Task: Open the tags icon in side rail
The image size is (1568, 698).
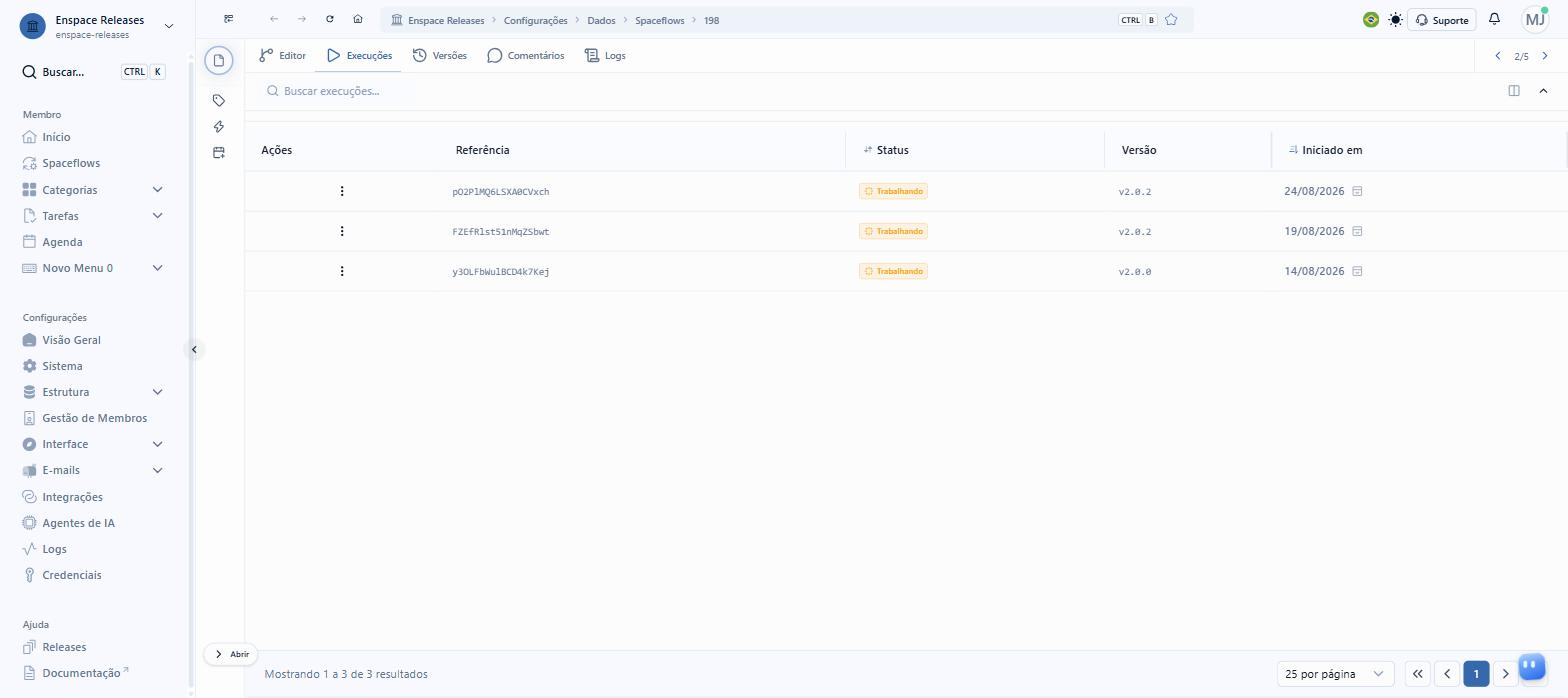Action: pos(219,100)
